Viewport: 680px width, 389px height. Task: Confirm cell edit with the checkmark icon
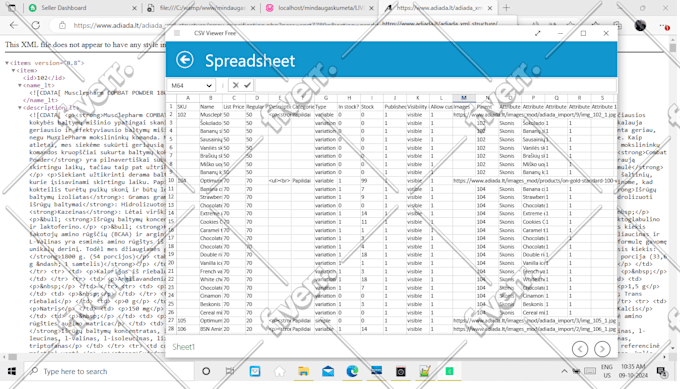(247, 85)
